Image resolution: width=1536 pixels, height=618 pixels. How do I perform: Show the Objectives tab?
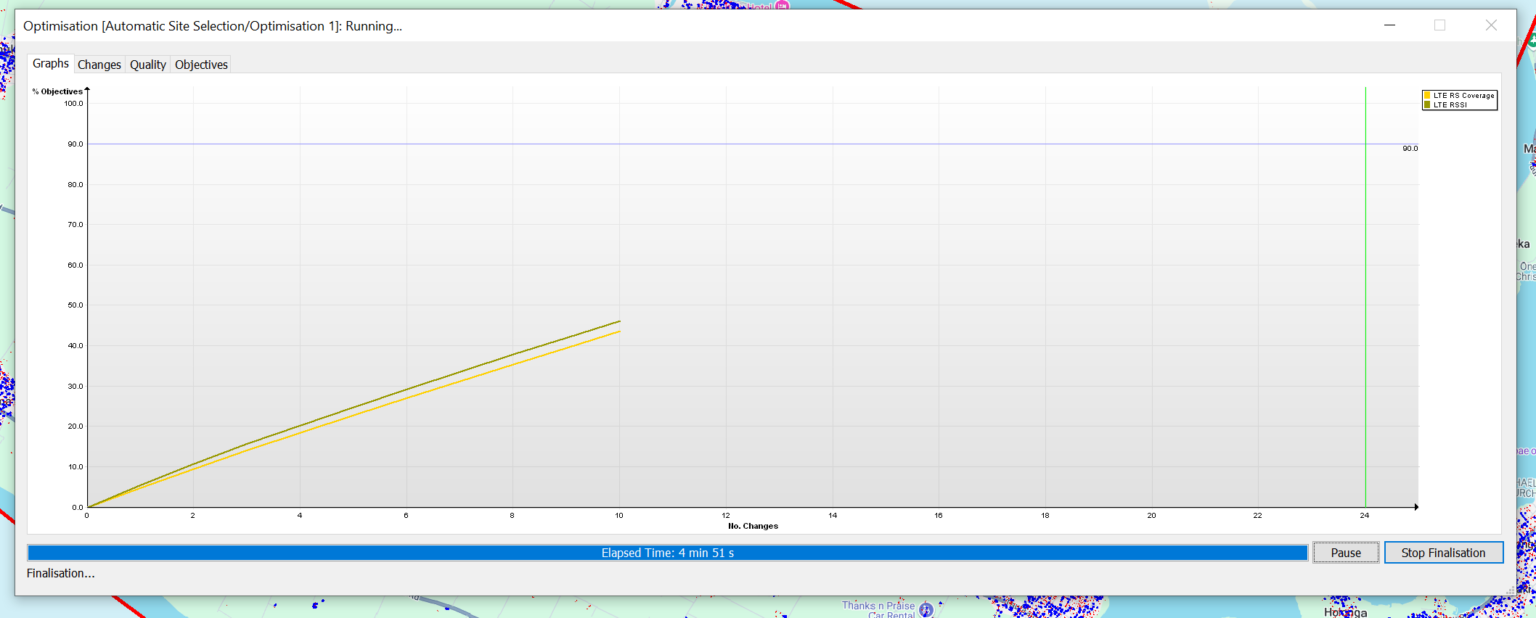tap(201, 65)
